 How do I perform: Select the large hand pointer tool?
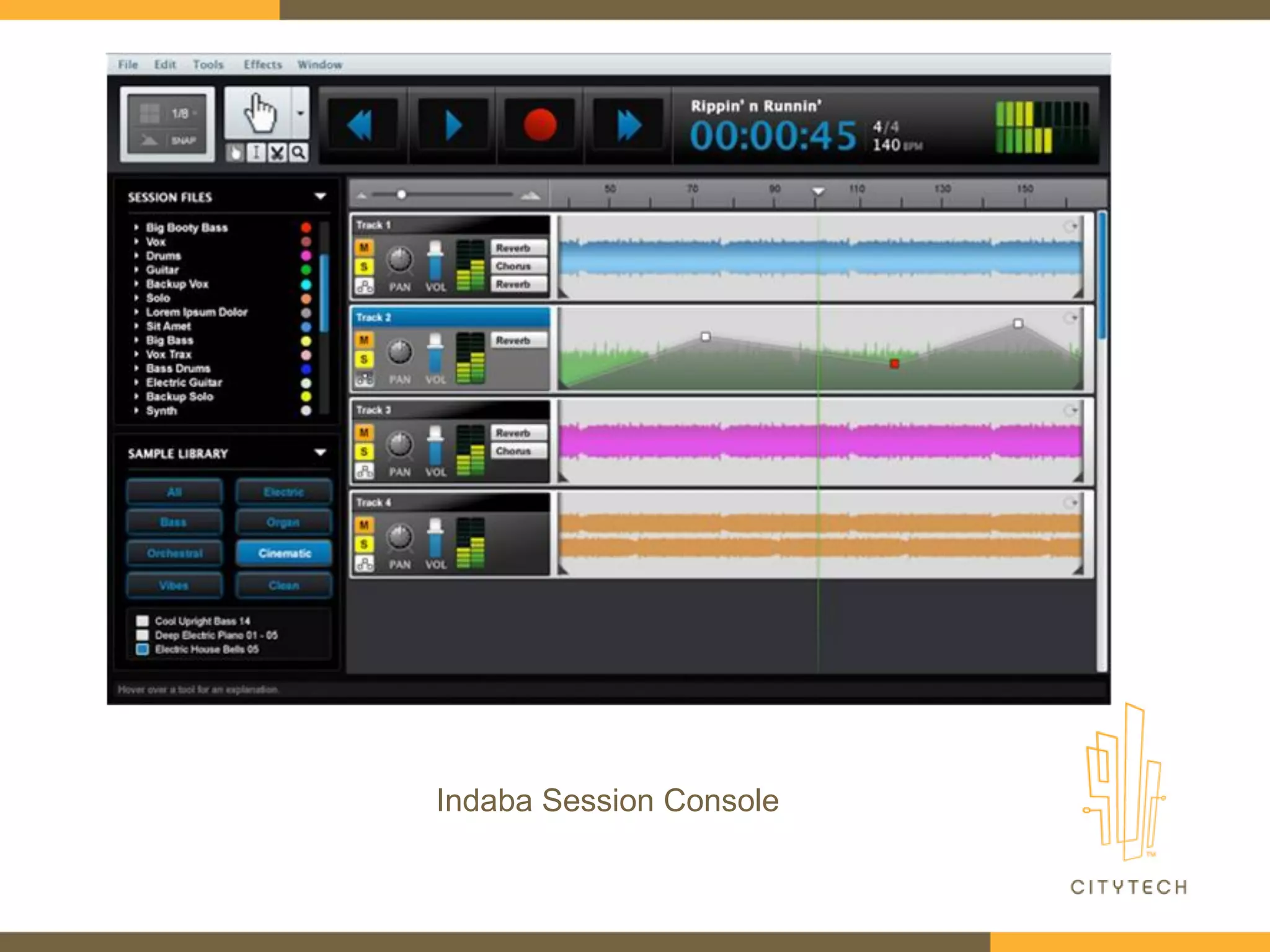point(258,113)
